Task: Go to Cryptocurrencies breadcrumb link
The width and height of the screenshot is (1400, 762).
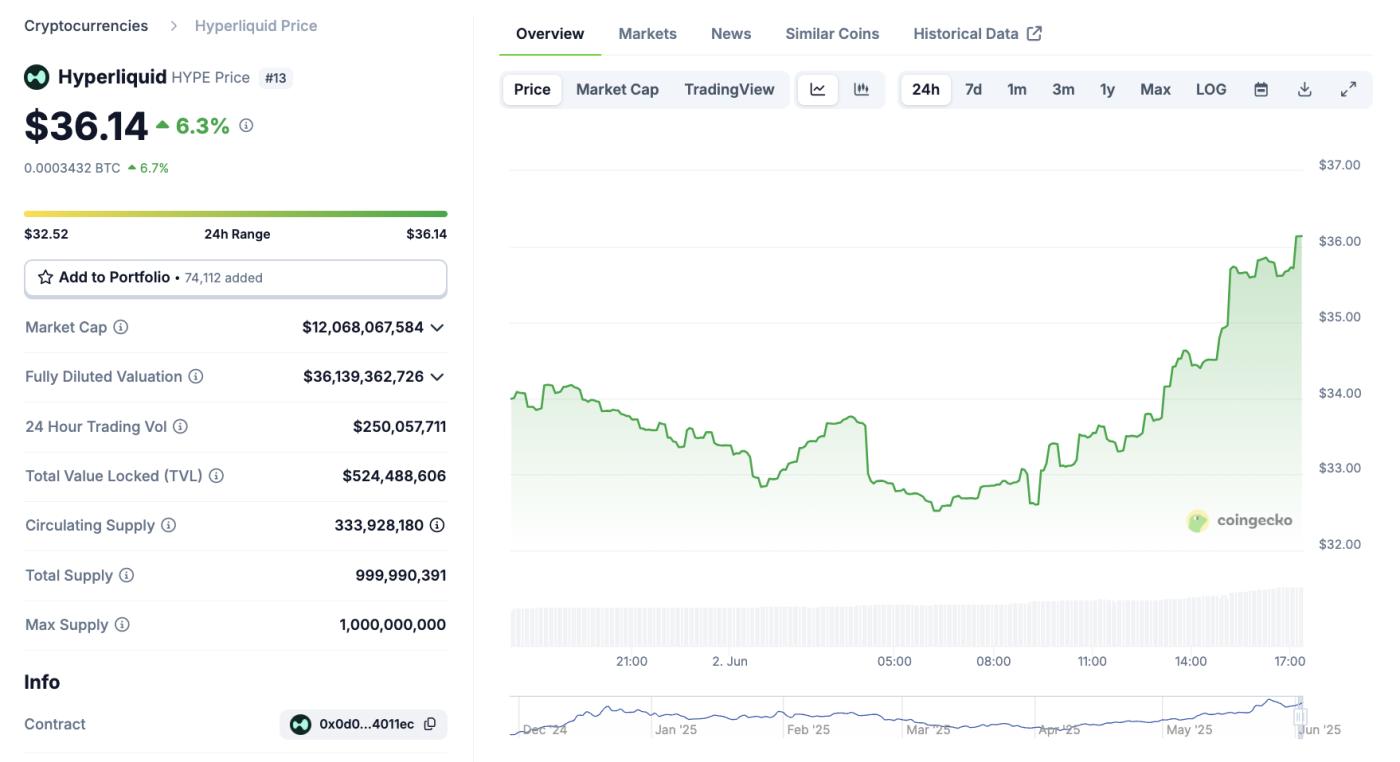Action: (86, 26)
